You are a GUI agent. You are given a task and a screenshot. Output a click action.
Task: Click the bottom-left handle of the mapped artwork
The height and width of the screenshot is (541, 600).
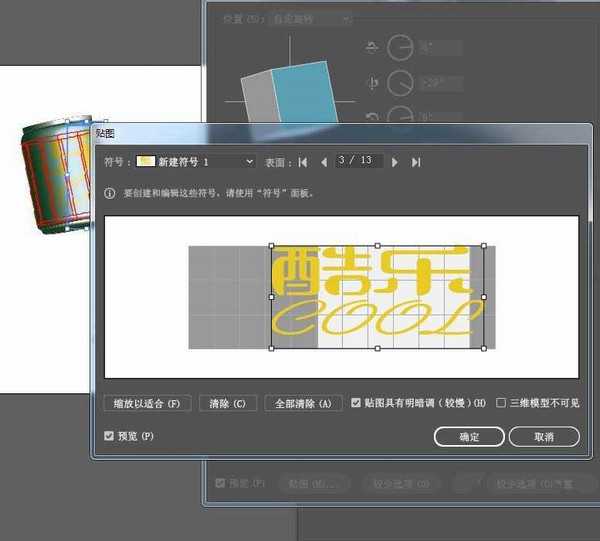click(271, 348)
